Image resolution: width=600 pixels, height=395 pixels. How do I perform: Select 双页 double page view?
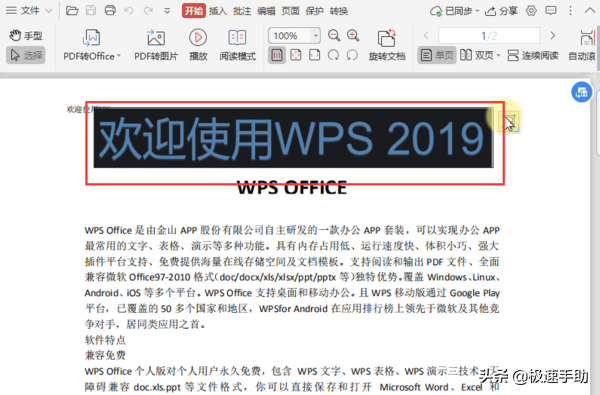pyautogui.click(x=477, y=55)
